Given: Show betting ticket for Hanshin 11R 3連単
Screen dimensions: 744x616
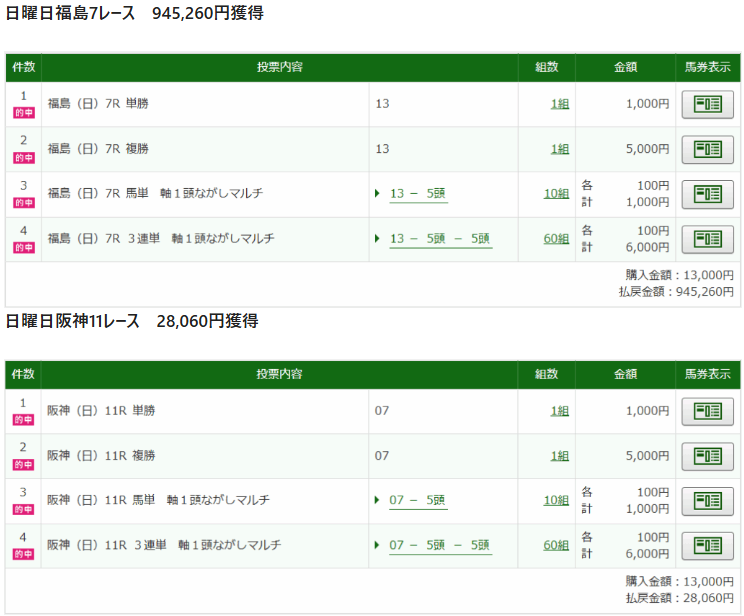Looking at the screenshot, I should pyautogui.click(x=707, y=546).
